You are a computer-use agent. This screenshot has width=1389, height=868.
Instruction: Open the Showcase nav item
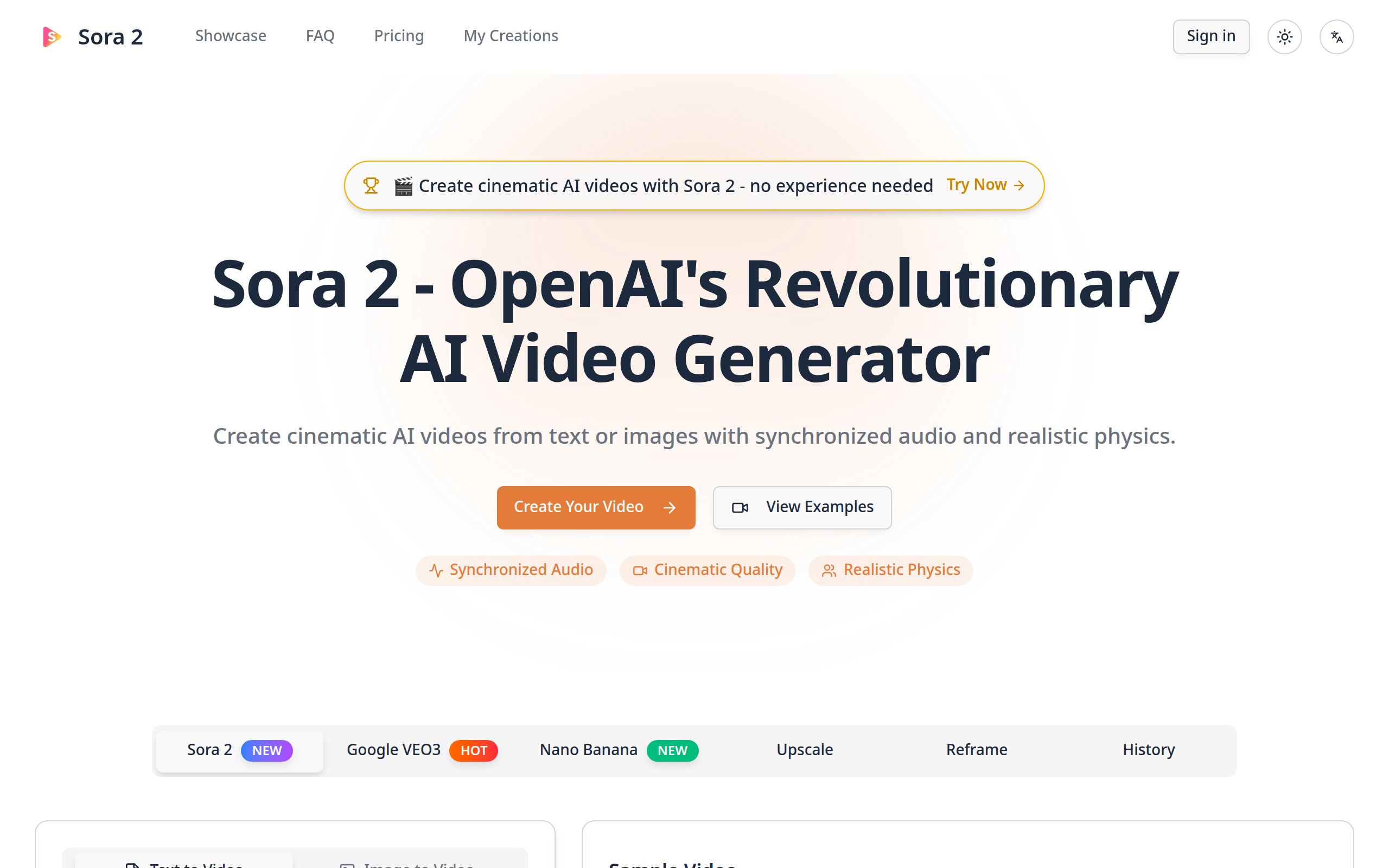coord(230,36)
